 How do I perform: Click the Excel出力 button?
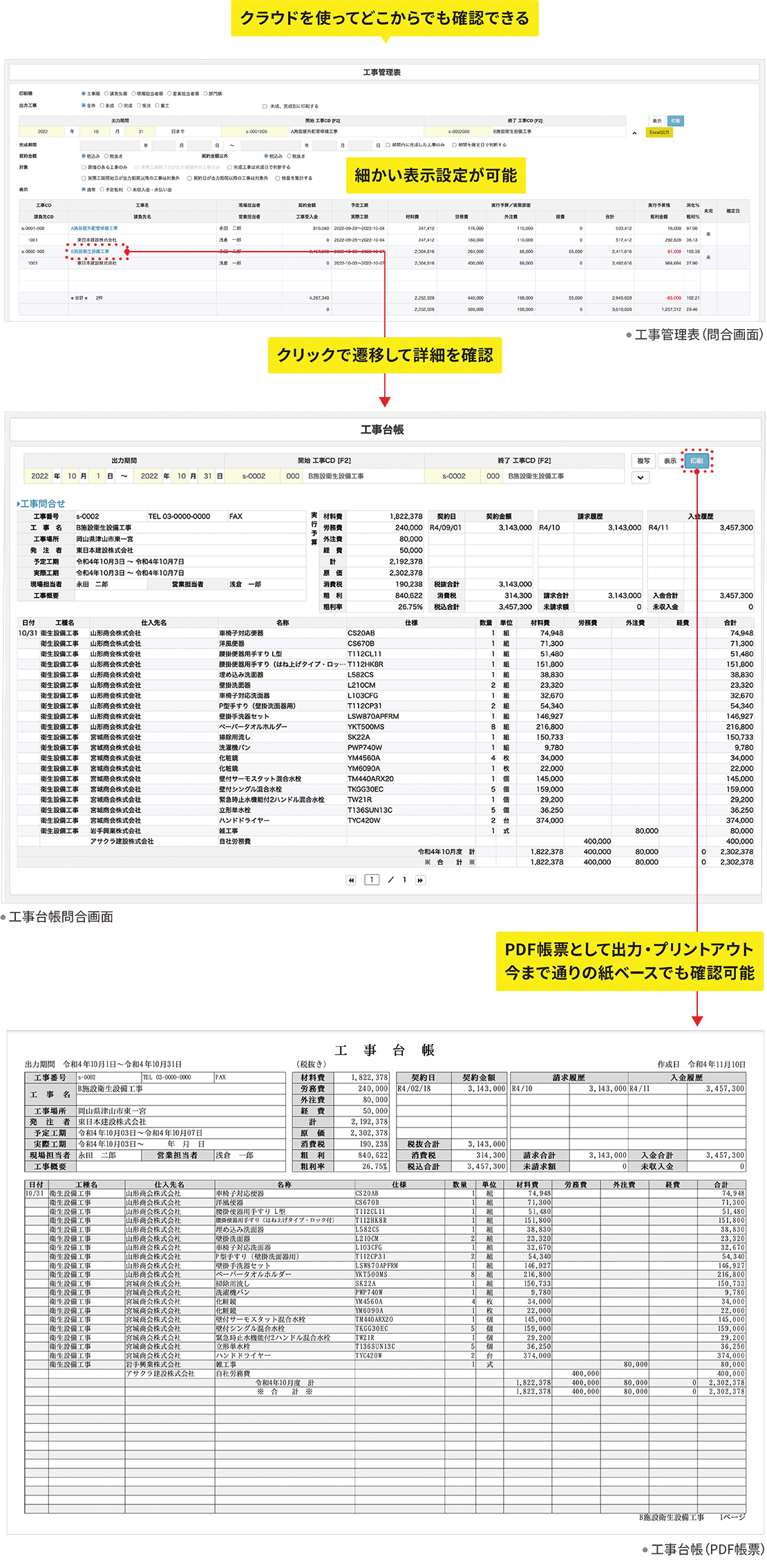tap(659, 132)
